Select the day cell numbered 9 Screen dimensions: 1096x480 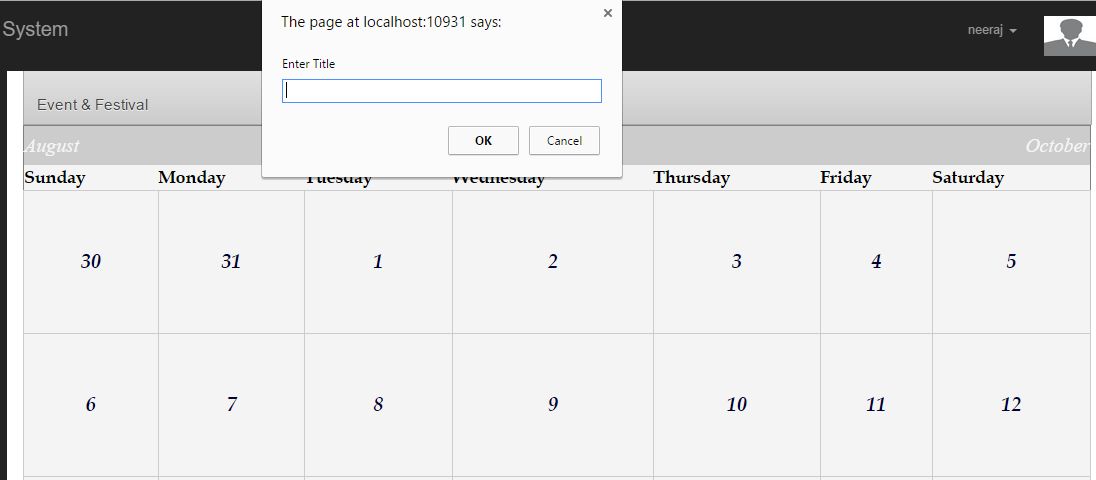pos(553,405)
